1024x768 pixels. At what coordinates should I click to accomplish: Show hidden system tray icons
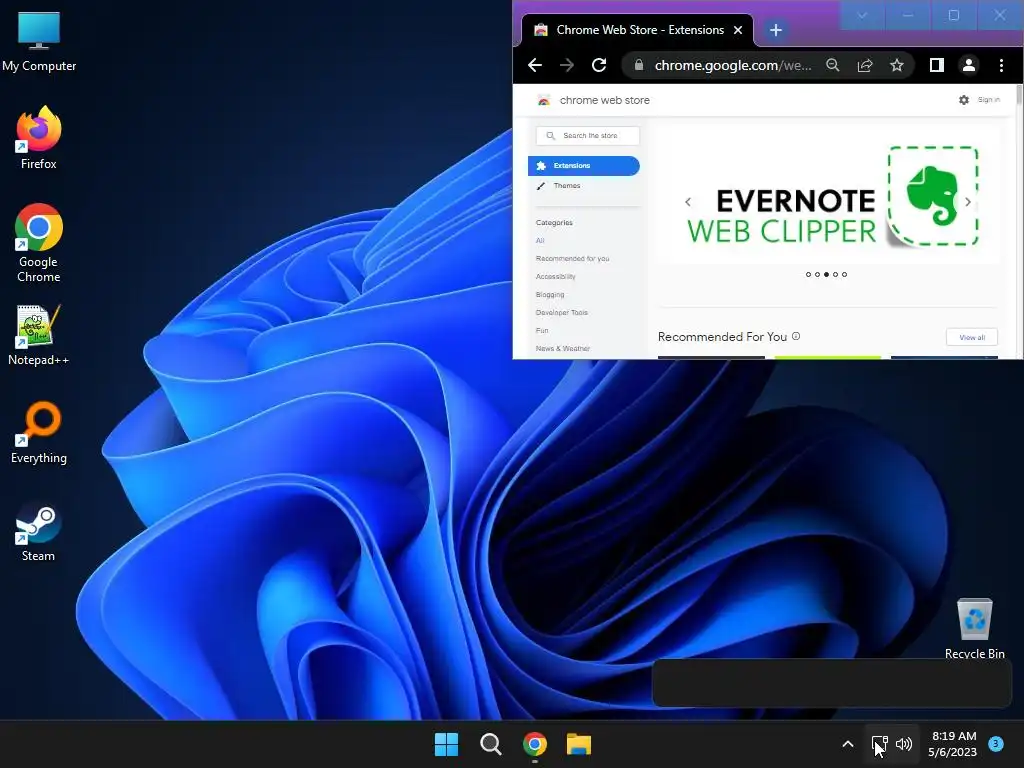[848, 744]
